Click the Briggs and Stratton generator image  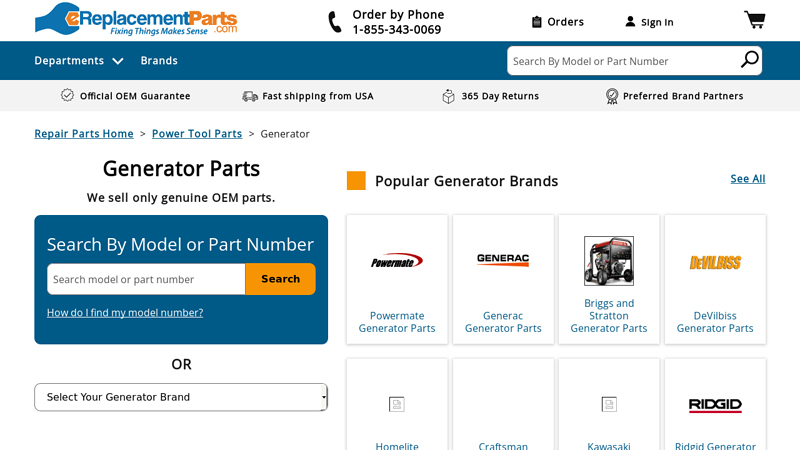coord(609,261)
